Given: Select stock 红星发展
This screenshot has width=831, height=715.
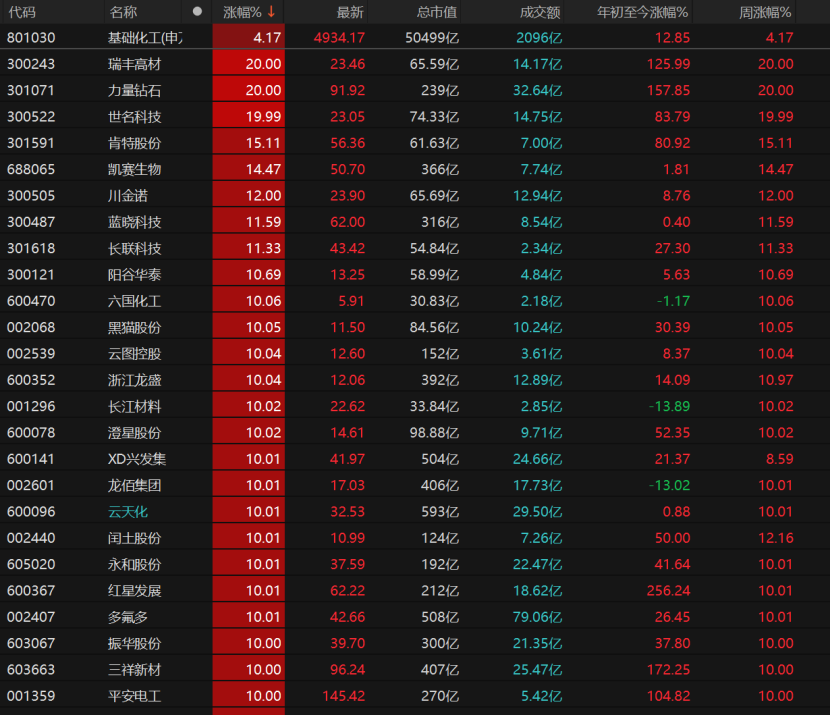Looking at the screenshot, I should point(134,590).
